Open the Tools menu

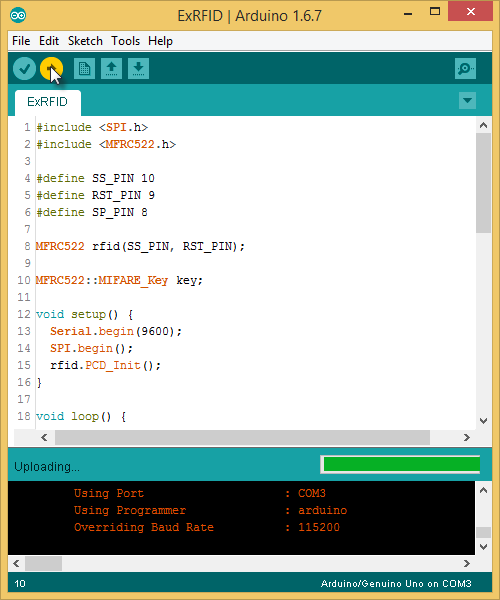(125, 41)
